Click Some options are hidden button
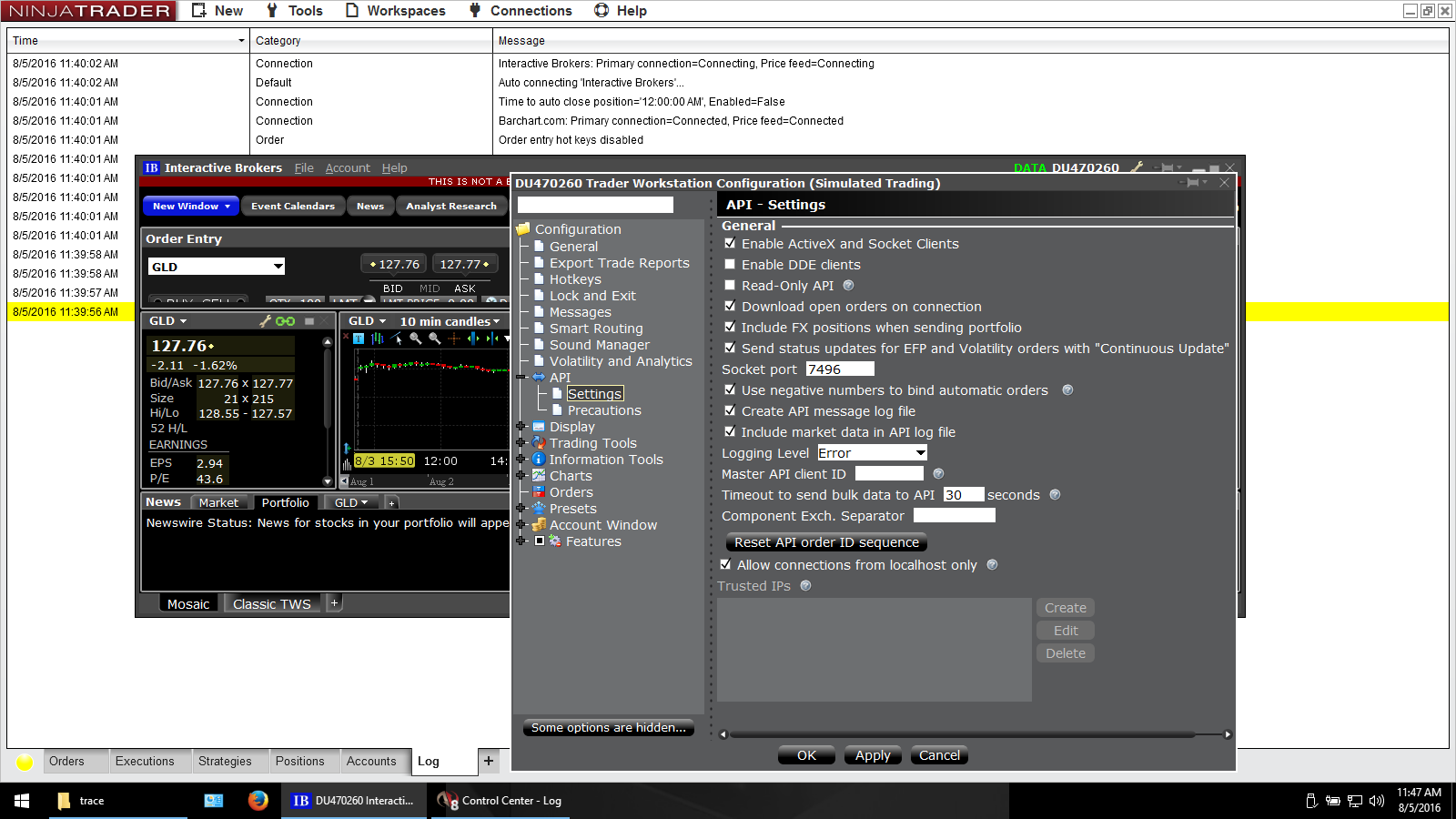Viewport: 1456px width, 819px height. click(609, 728)
